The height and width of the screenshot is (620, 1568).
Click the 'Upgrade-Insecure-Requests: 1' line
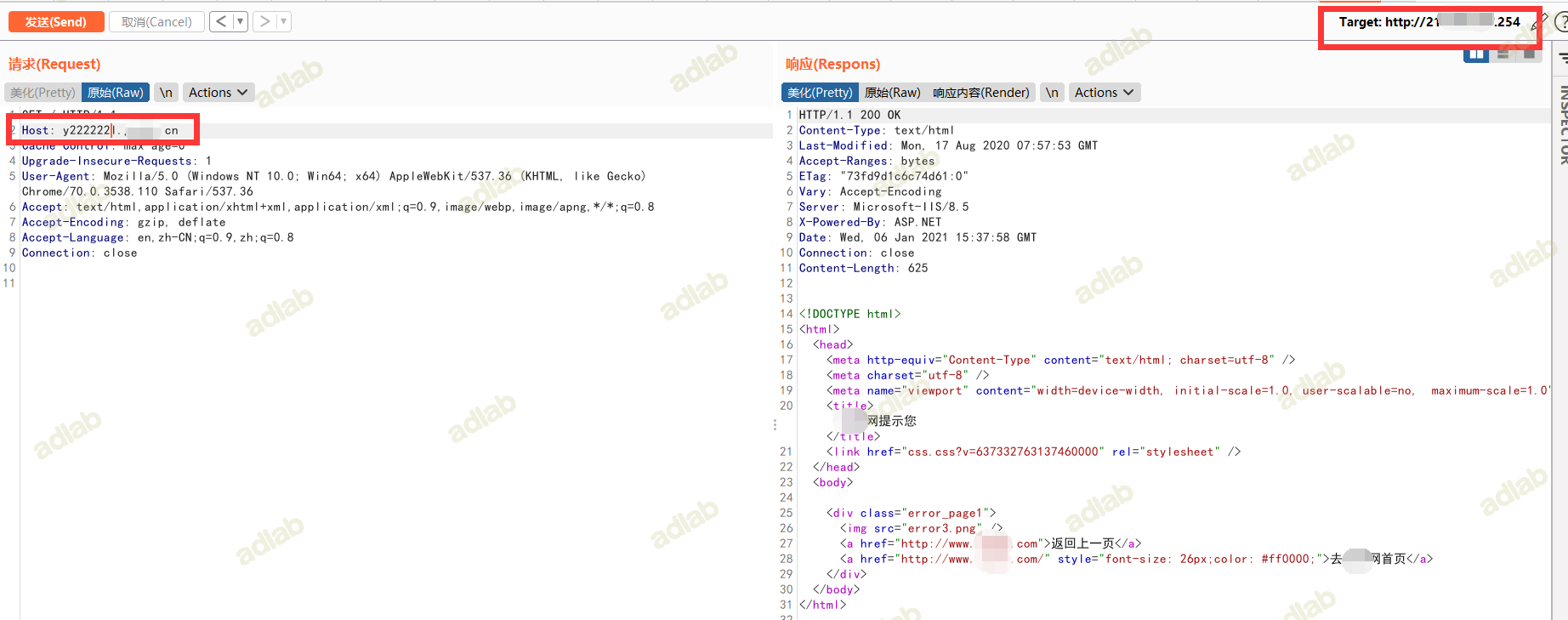[116, 161]
